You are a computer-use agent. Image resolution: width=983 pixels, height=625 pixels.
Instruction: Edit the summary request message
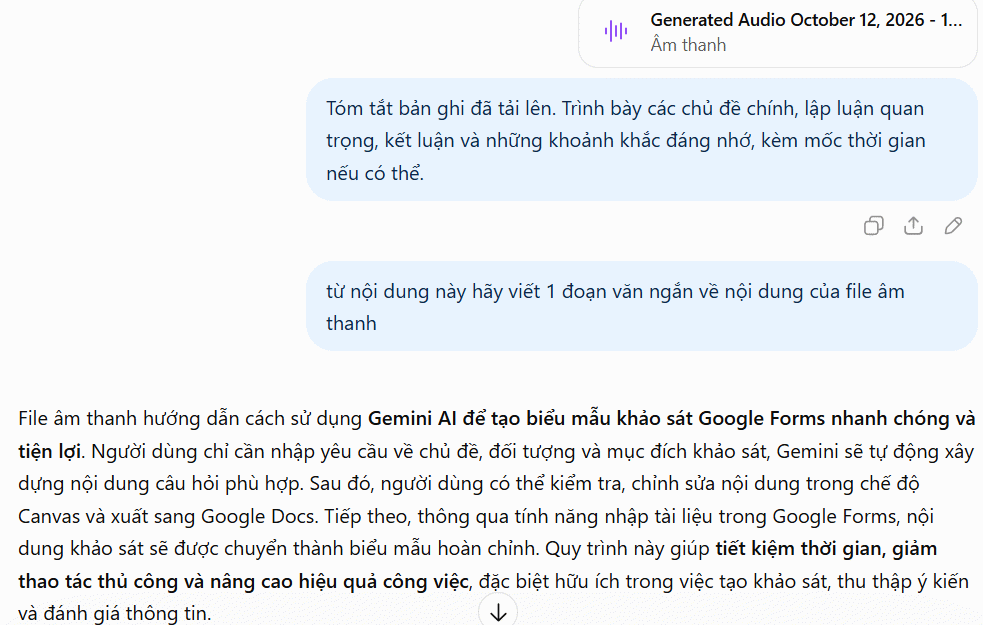click(953, 226)
